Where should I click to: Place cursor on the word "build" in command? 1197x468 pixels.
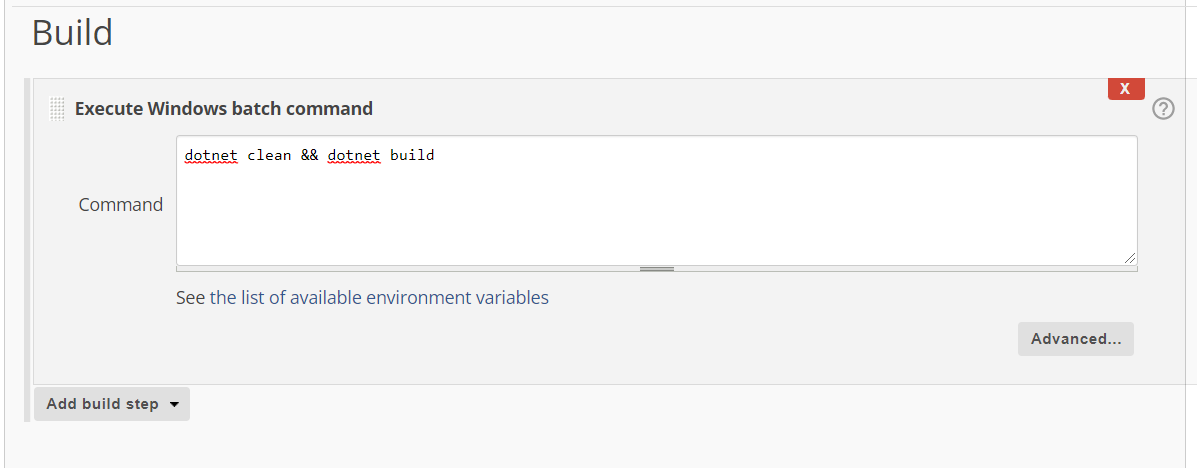[x=412, y=156]
